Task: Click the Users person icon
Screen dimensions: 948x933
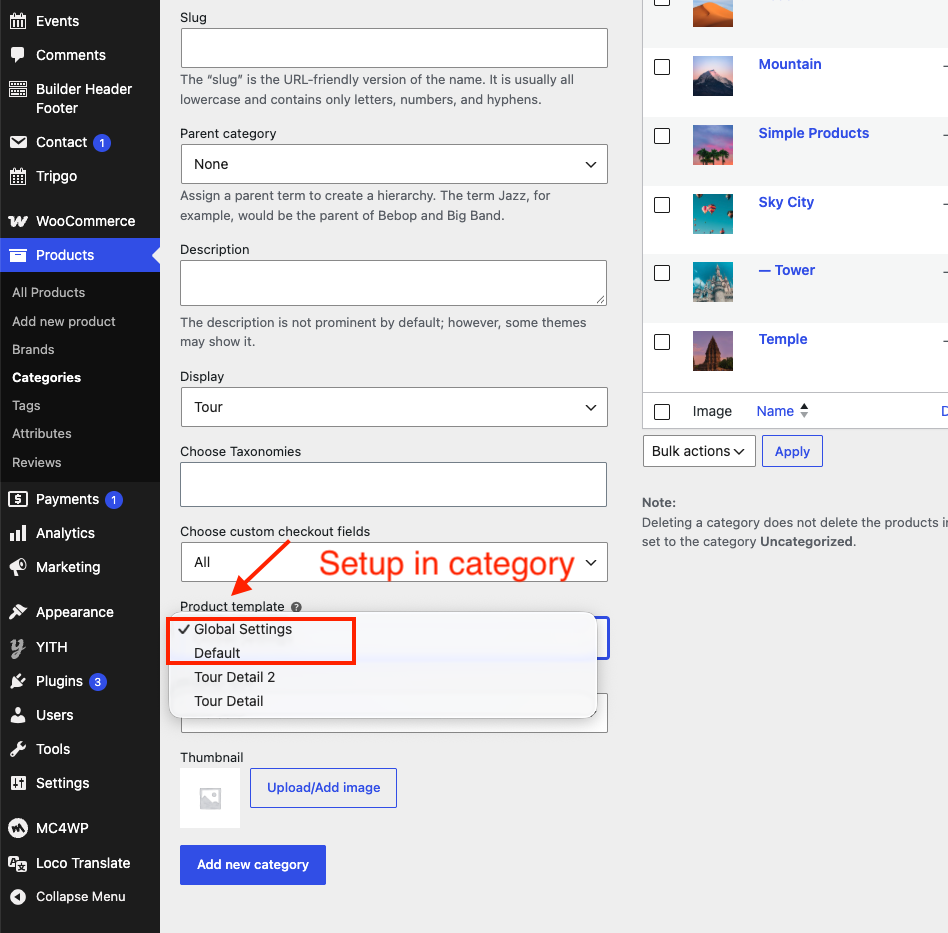Action: tap(18, 715)
